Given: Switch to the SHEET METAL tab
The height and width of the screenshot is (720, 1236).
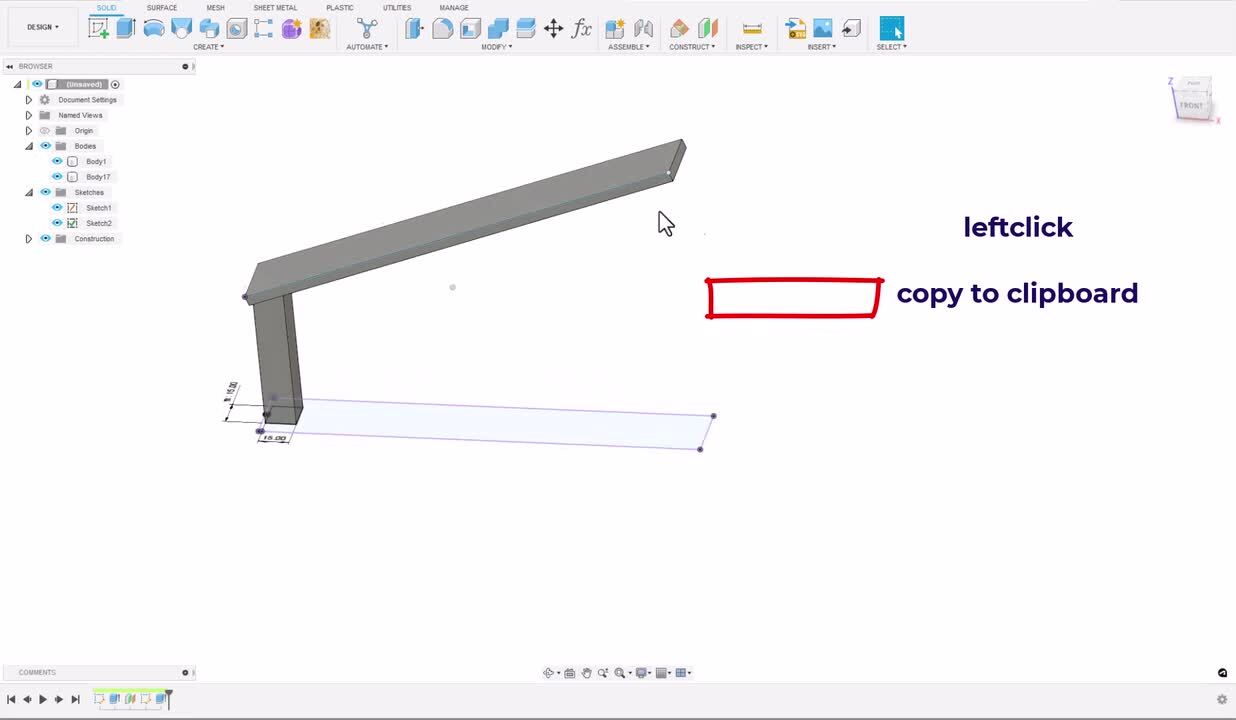Looking at the screenshot, I should point(275,8).
